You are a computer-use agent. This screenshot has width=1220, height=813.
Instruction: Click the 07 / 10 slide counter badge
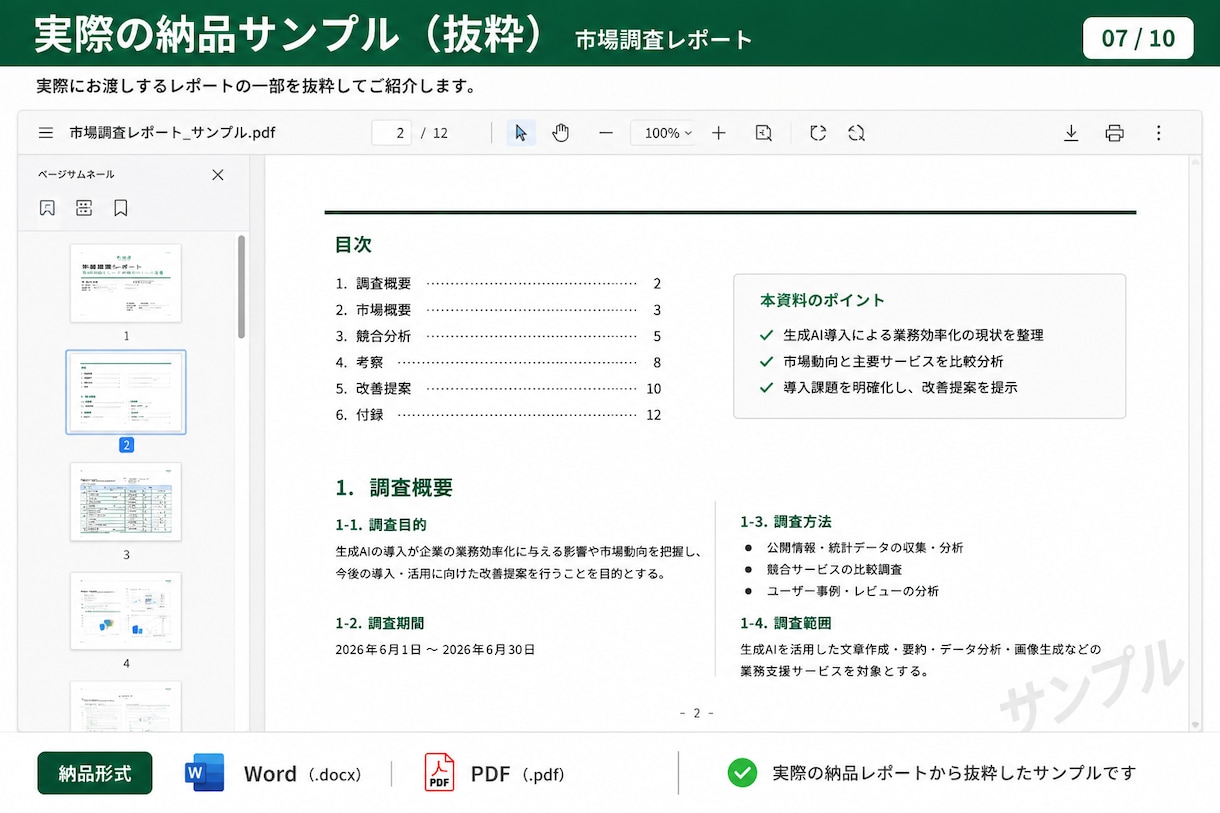coord(1138,38)
